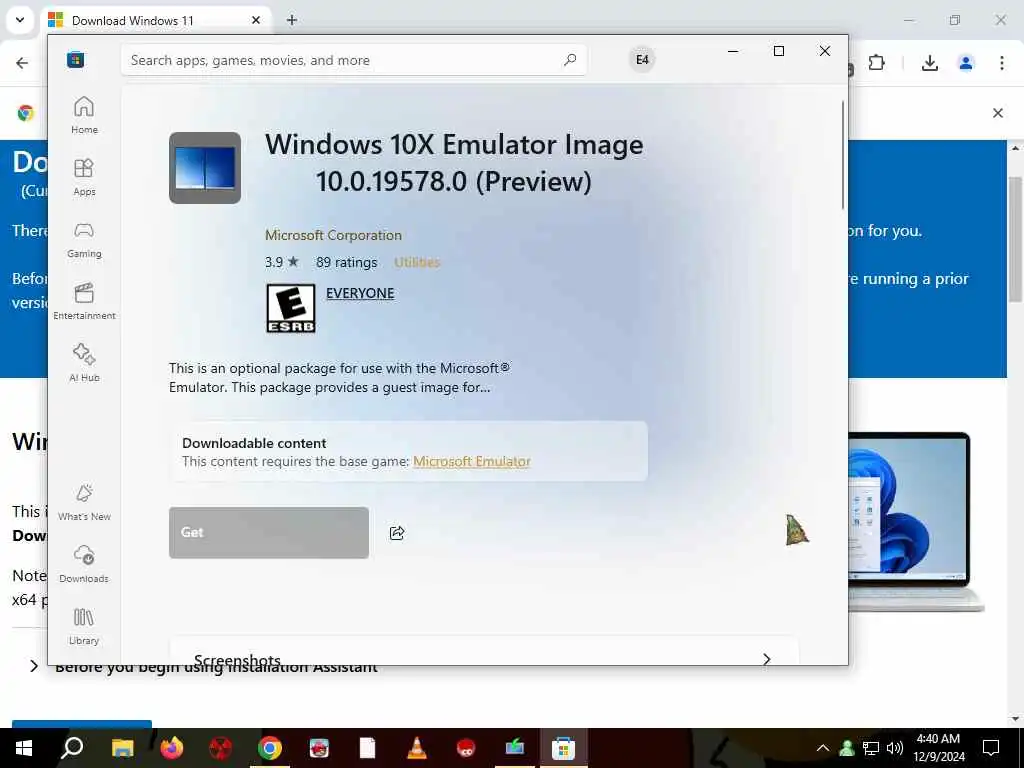This screenshot has width=1024, height=768.
Task: Open volume control in system tray
Action: [895, 748]
